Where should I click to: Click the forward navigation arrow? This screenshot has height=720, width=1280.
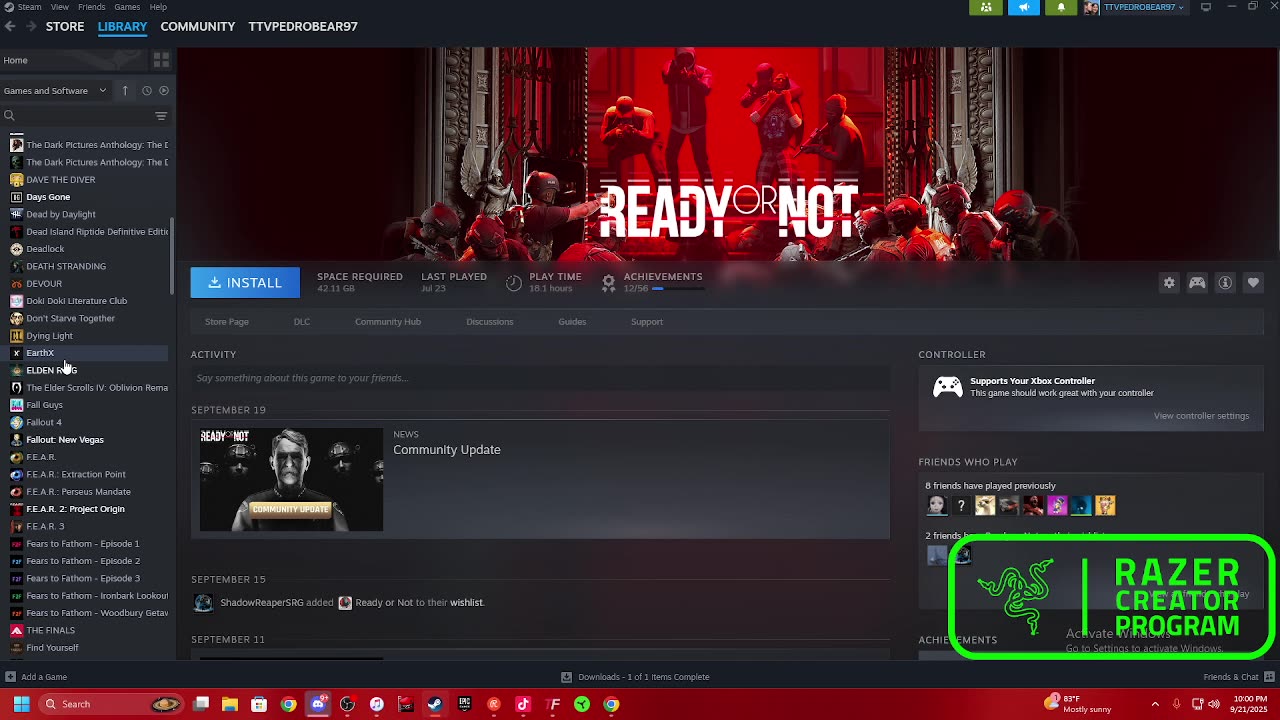coord(31,26)
